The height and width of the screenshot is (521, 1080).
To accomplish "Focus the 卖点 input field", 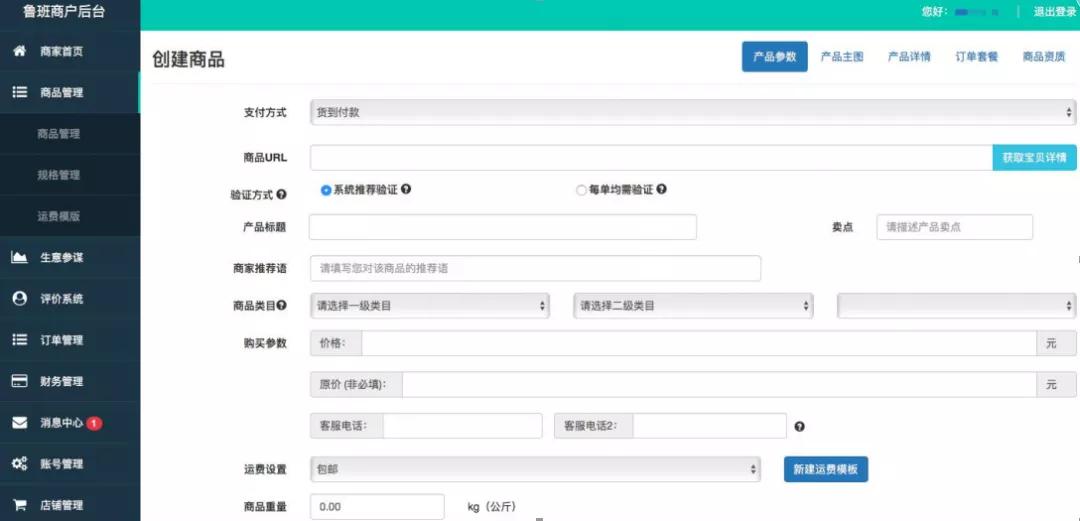I will pyautogui.click(x=955, y=227).
